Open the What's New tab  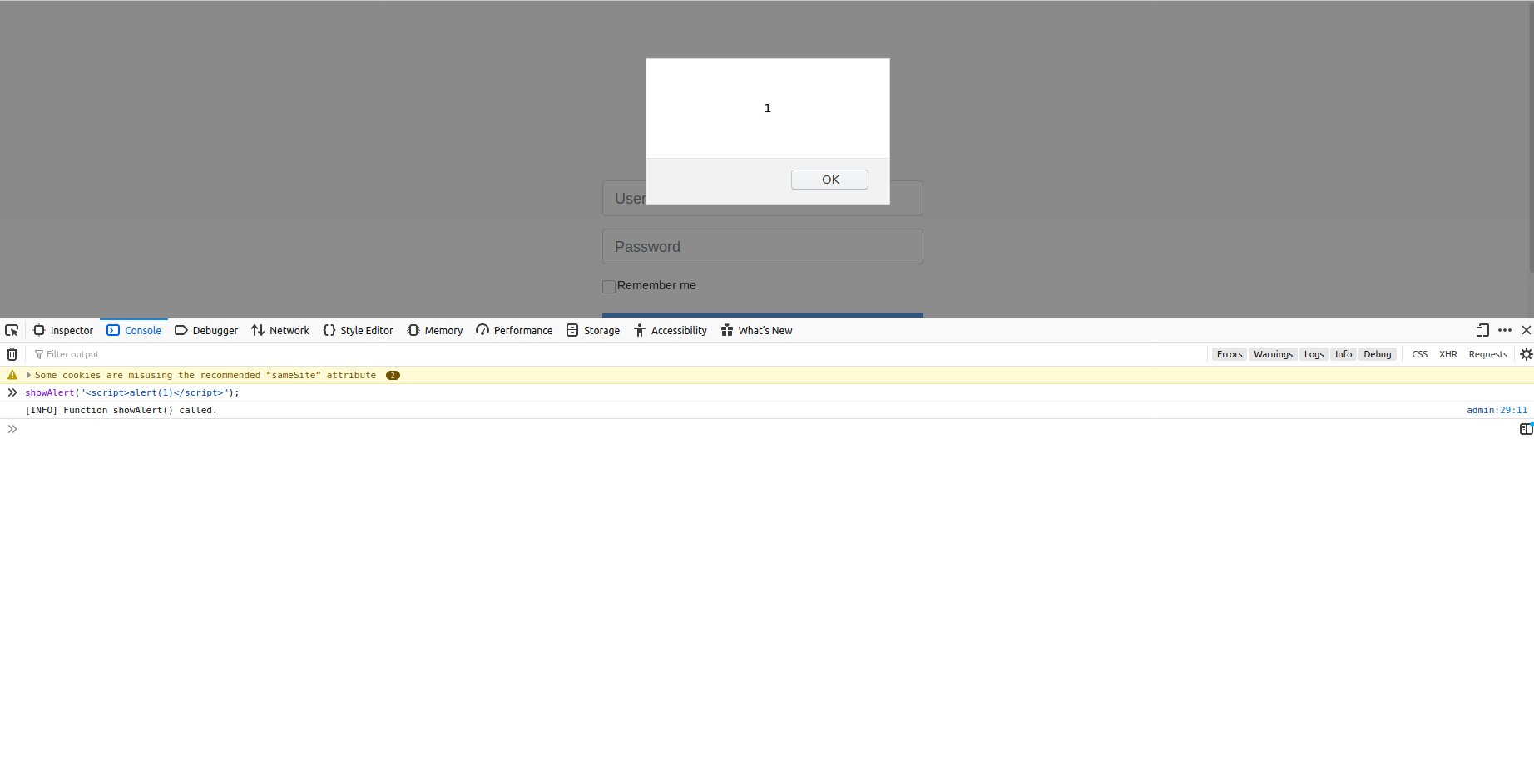[757, 330]
